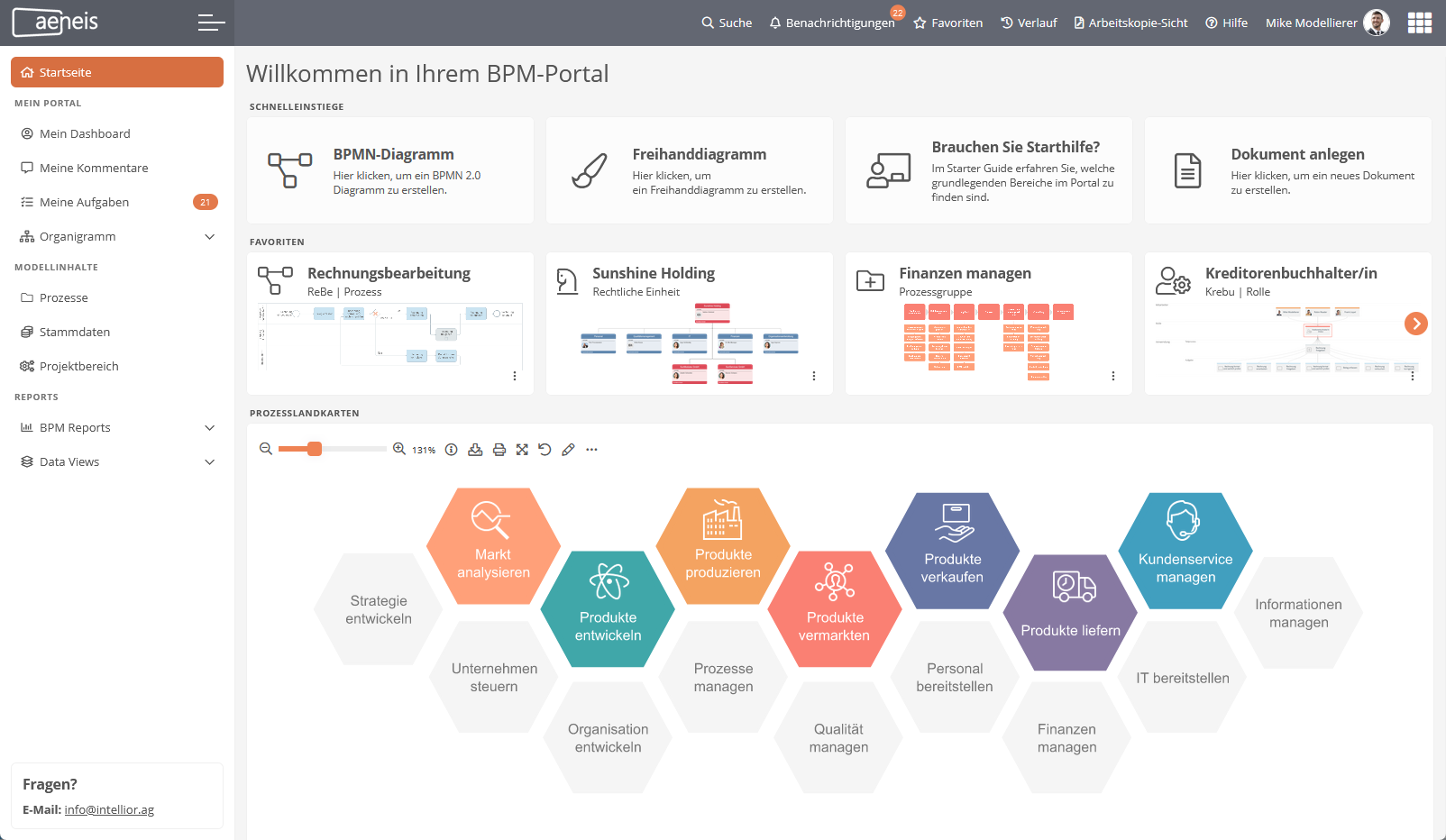Toggle the sidebar with the hamburger icon
The height and width of the screenshot is (840, 1446).
(x=211, y=23)
